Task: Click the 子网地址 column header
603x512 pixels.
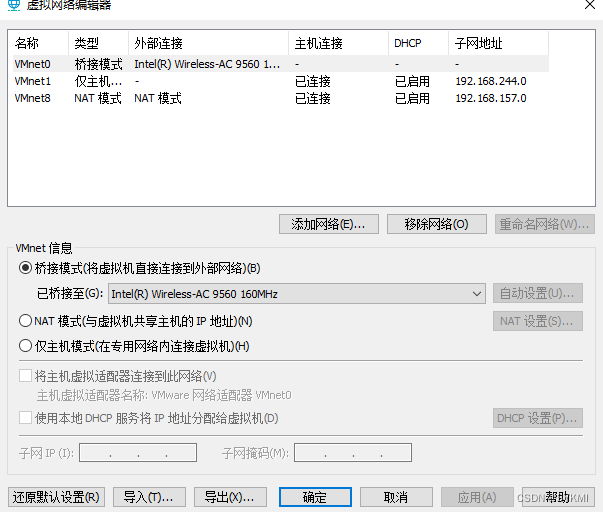Action: tap(498, 43)
